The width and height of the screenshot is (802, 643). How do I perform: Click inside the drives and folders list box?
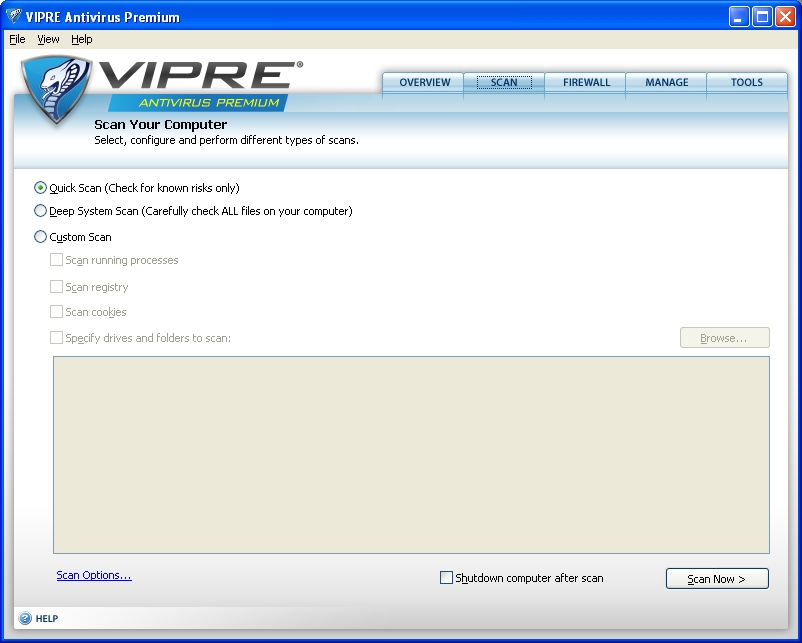tap(411, 455)
